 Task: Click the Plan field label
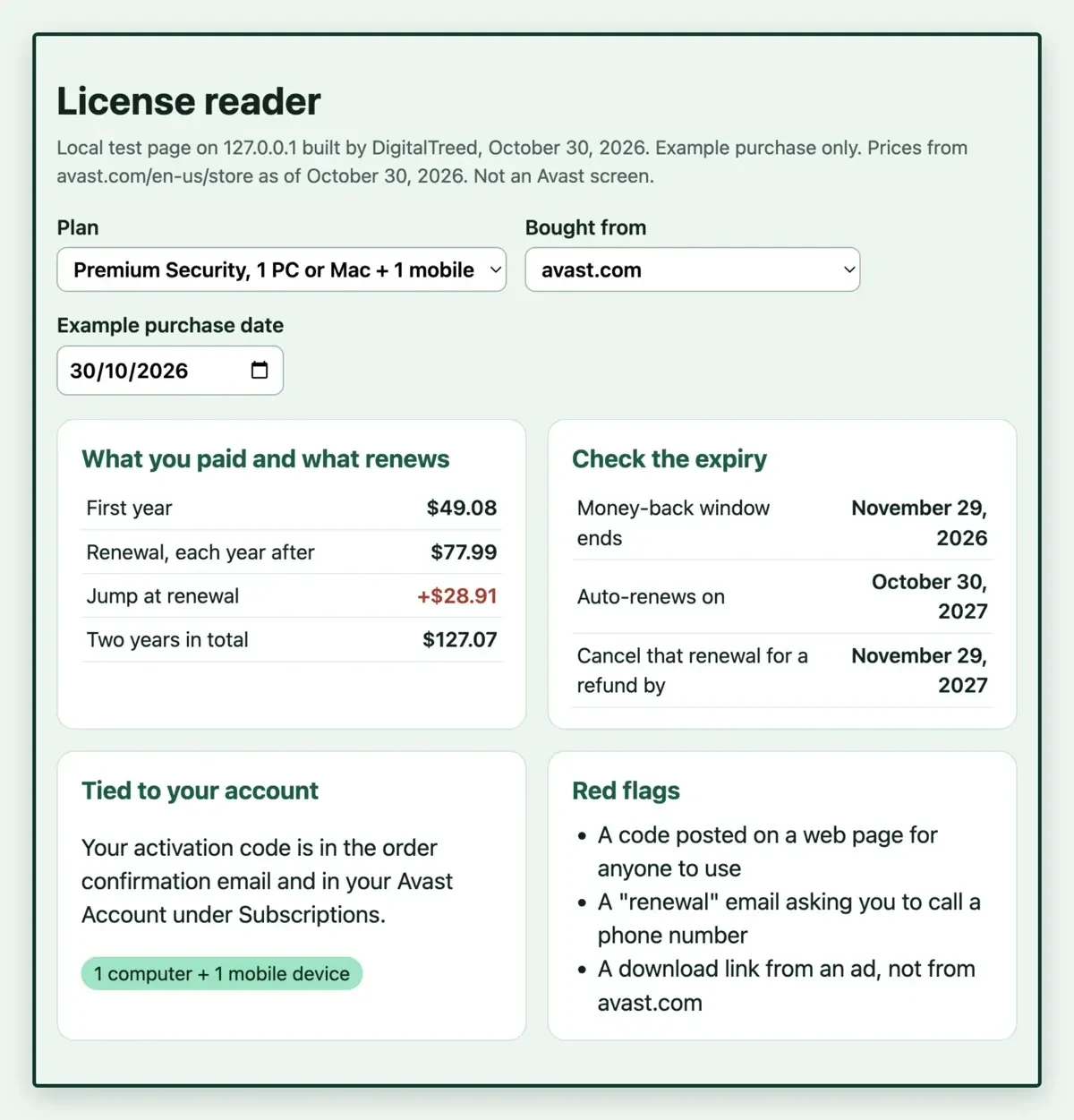[78, 227]
